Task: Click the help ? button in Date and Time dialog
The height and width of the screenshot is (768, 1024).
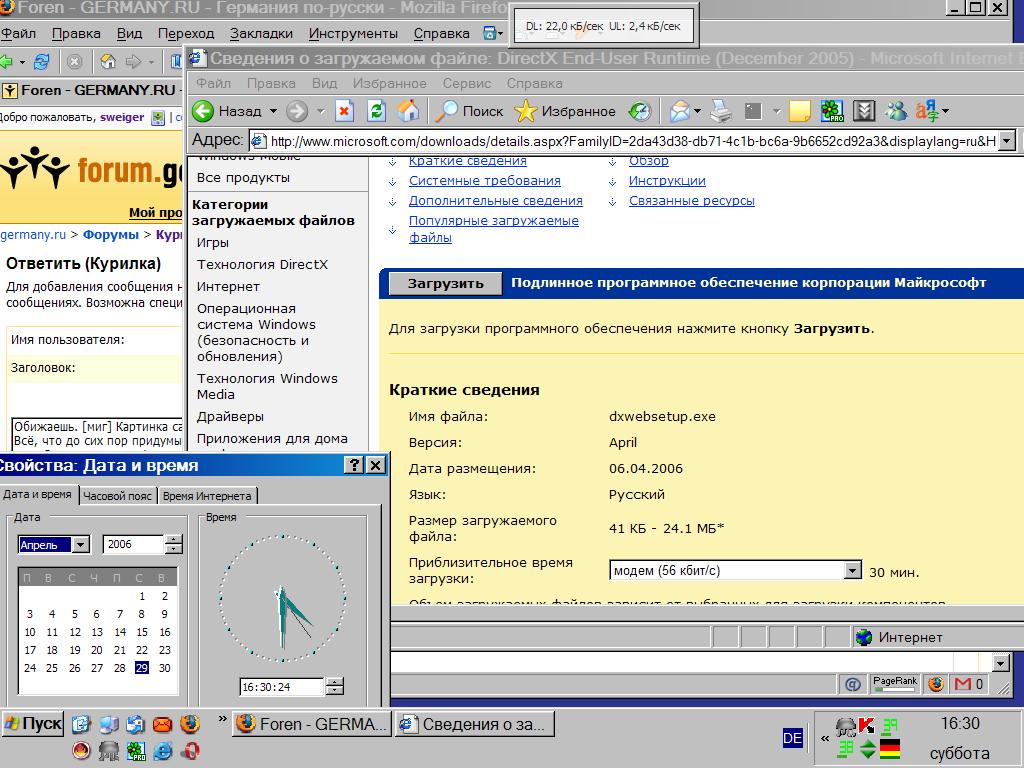Action: [353, 465]
